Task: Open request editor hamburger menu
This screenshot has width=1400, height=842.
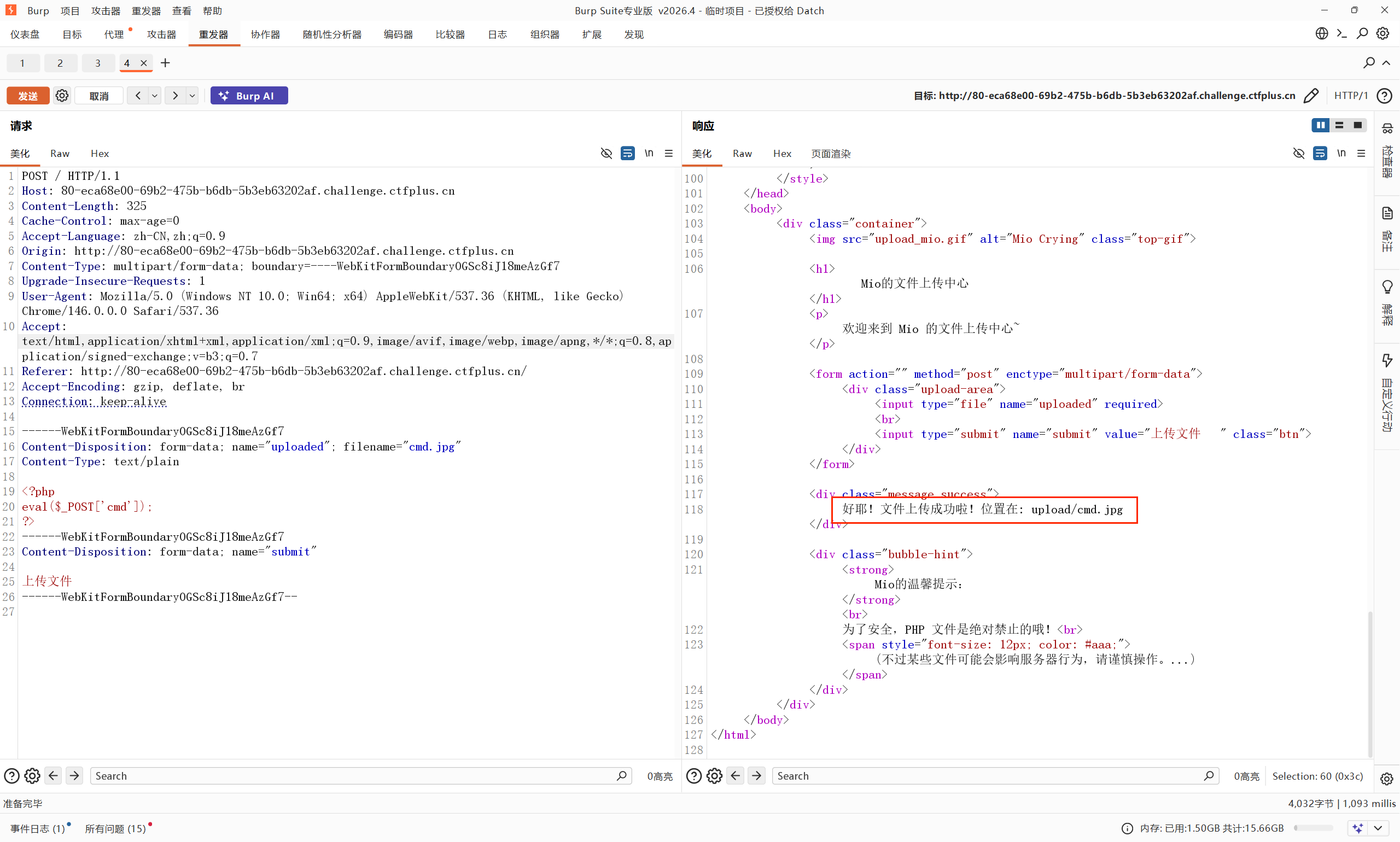Action: pyautogui.click(x=669, y=153)
